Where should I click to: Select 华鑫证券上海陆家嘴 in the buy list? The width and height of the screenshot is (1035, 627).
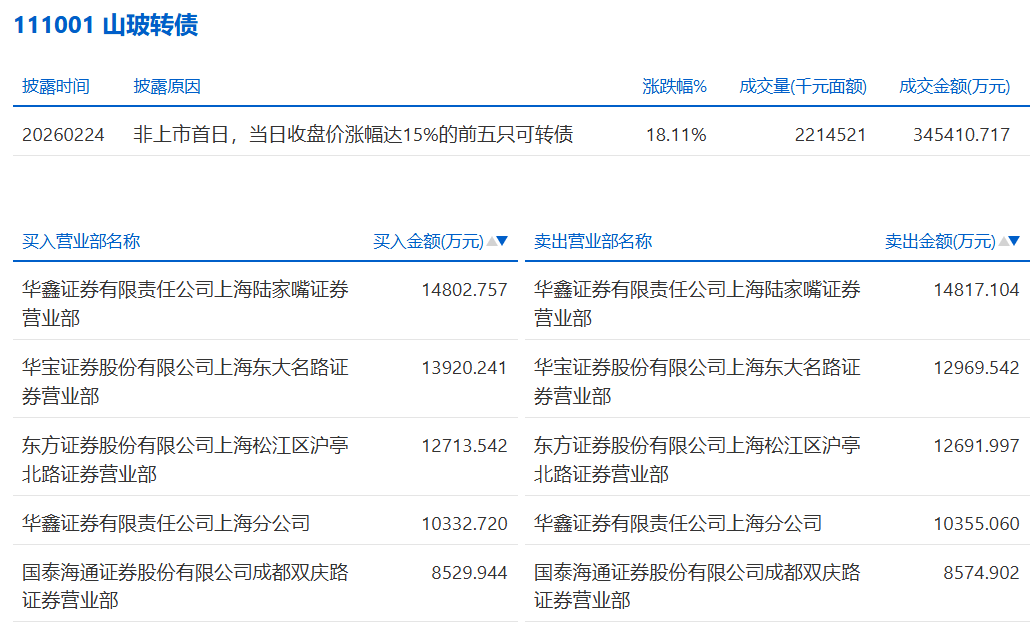(x=185, y=304)
